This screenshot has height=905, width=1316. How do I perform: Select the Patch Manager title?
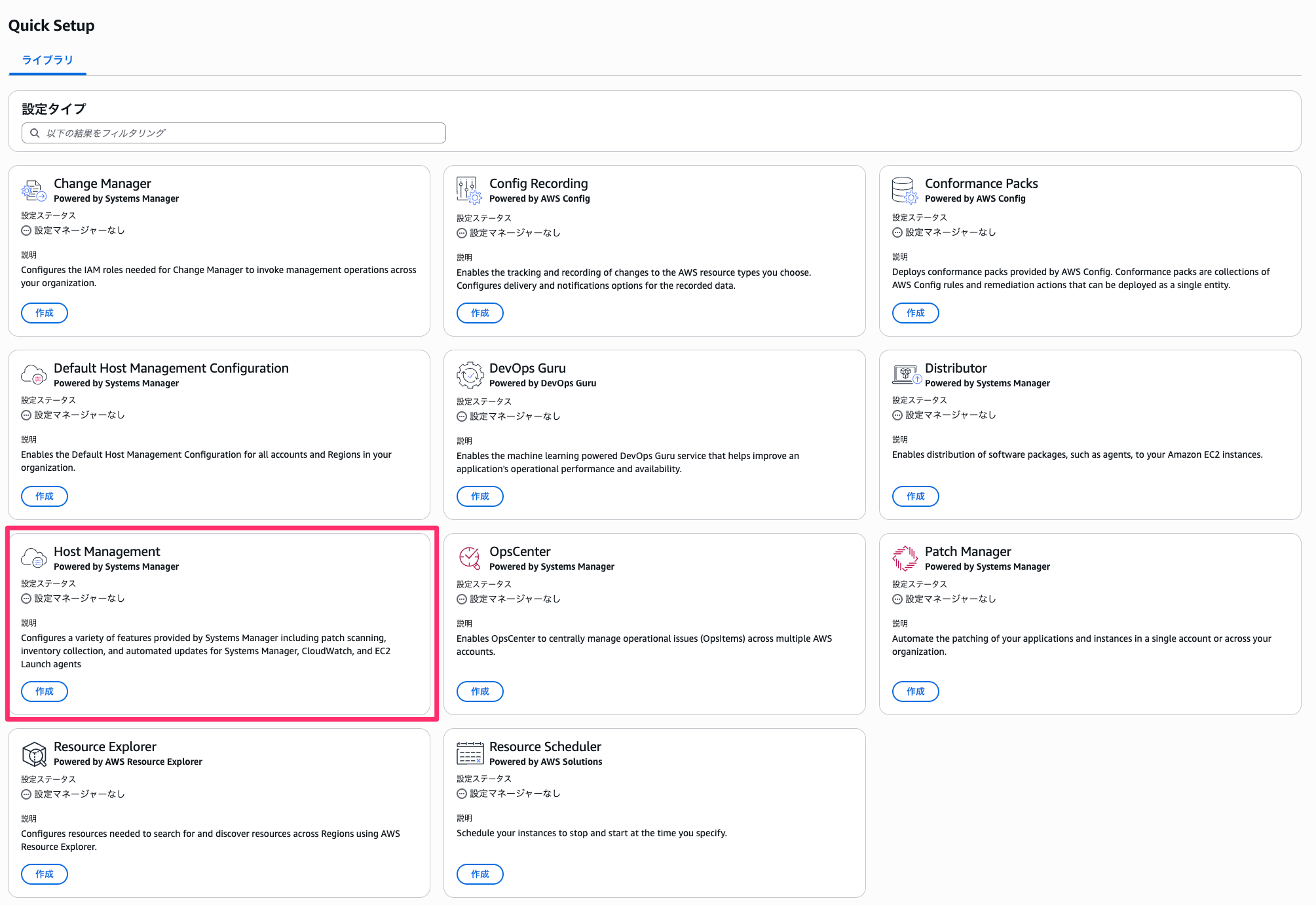tap(968, 552)
